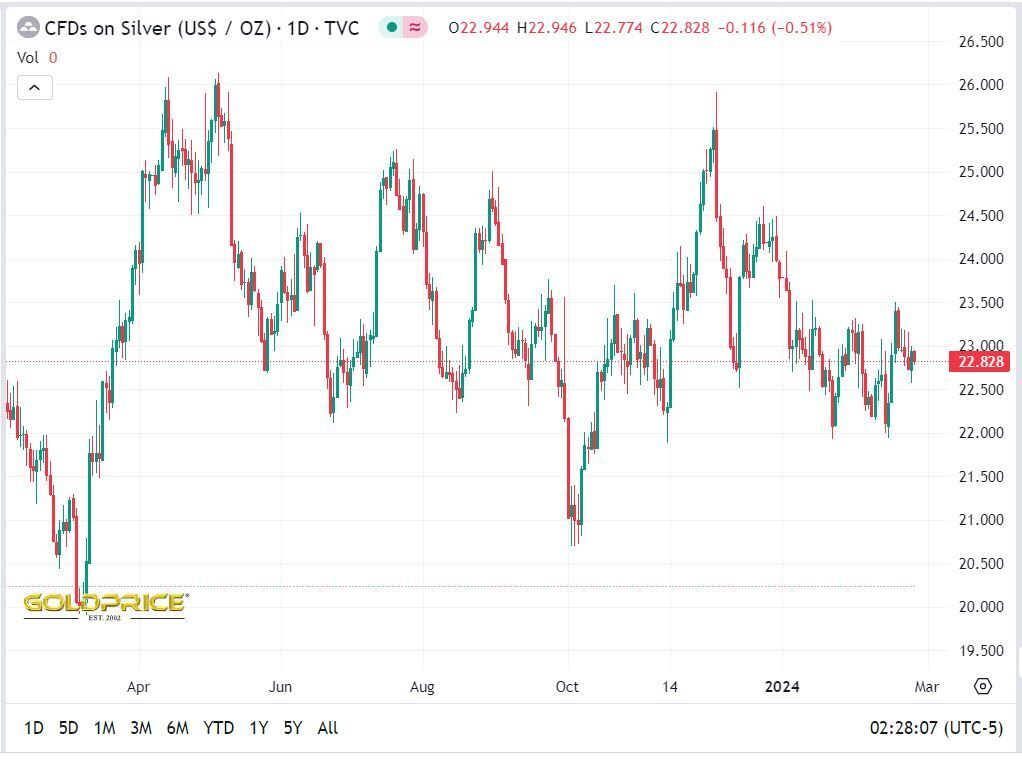Click the GOLDPRICE watermark logo

coord(104,604)
